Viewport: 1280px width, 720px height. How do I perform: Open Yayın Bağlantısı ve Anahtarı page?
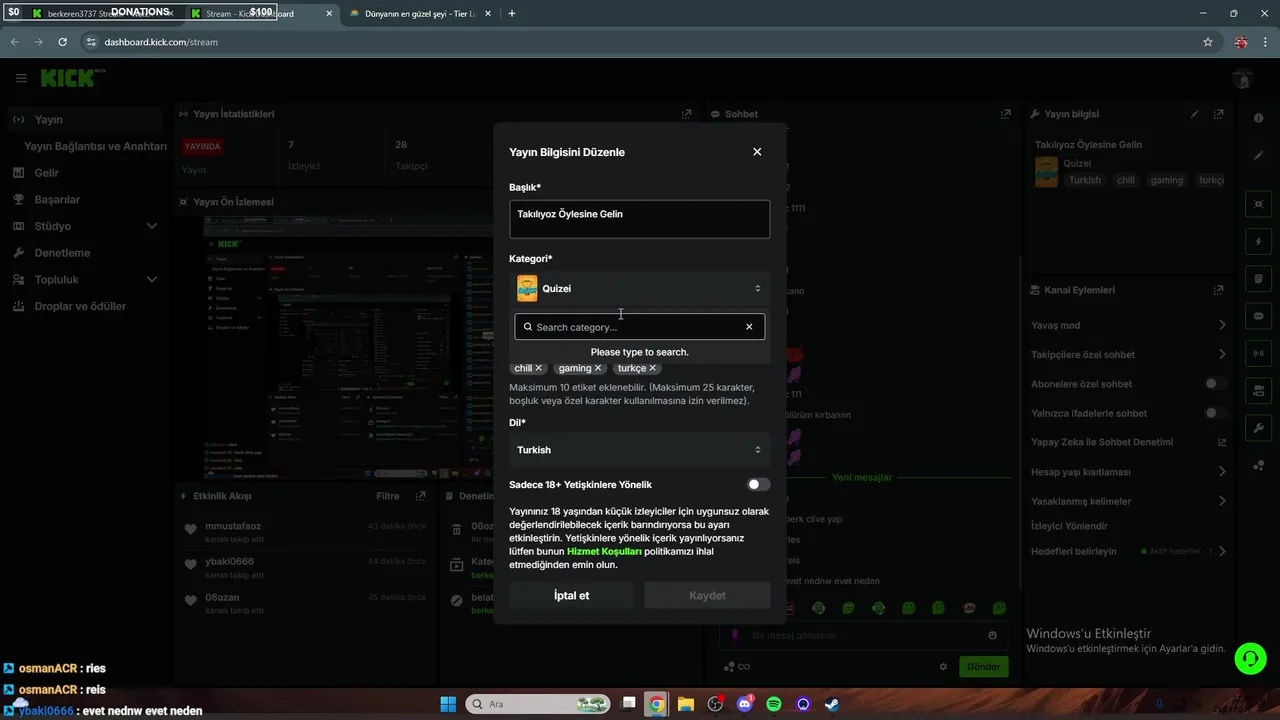point(95,146)
